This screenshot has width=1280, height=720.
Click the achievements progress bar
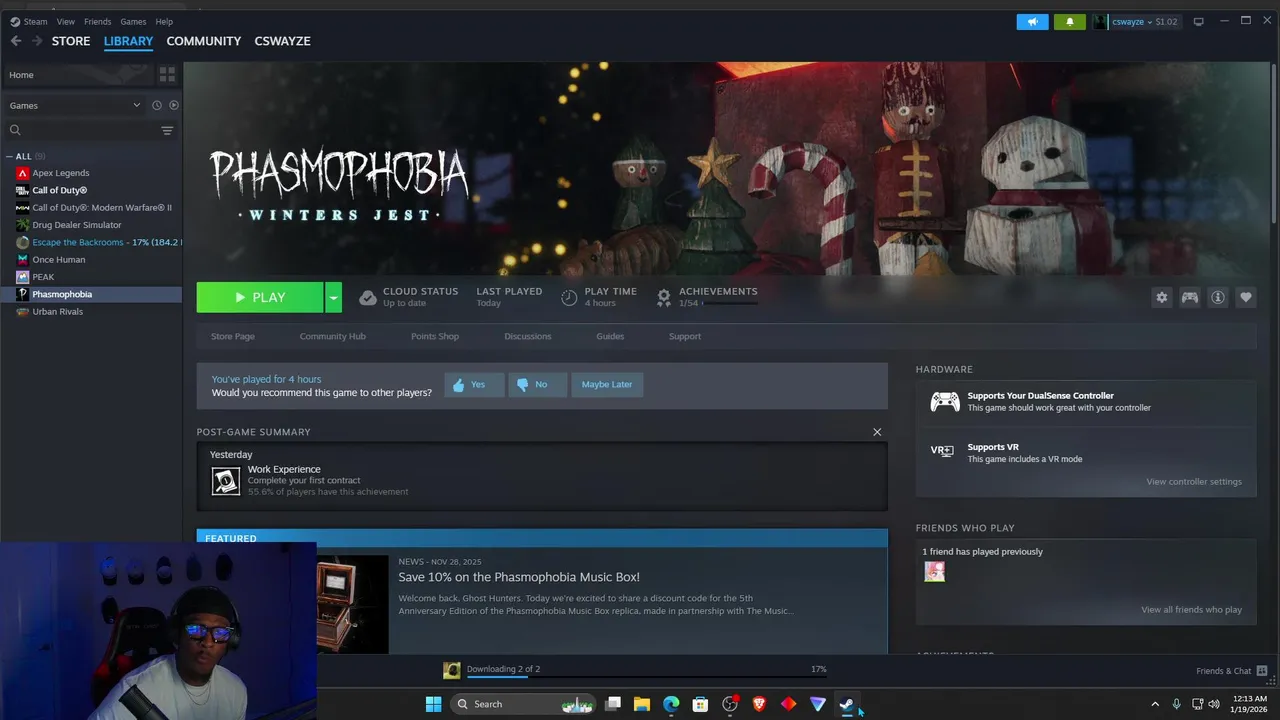[x=730, y=302]
